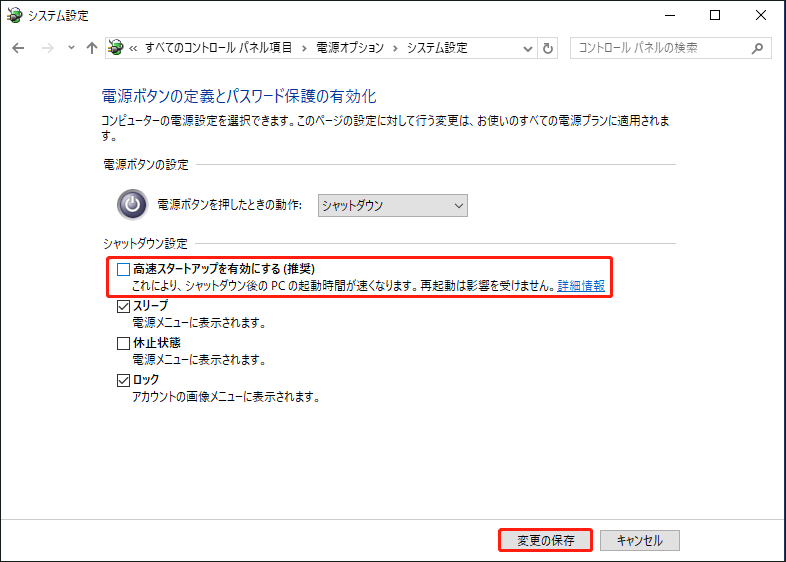Image resolution: width=786 pixels, height=562 pixels.
Task: Click the forward navigation arrow
Action: (48, 48)
